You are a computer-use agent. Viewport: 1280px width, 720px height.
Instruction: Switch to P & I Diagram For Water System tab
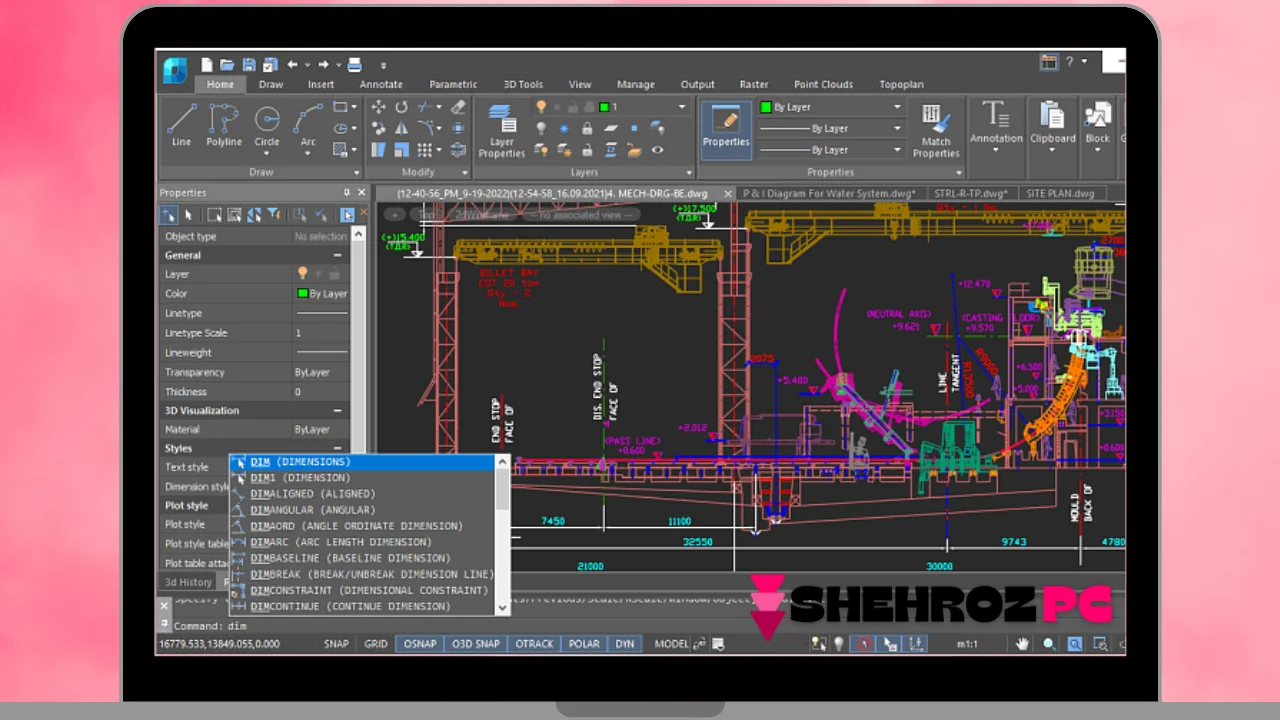click(x=829, y=193)
